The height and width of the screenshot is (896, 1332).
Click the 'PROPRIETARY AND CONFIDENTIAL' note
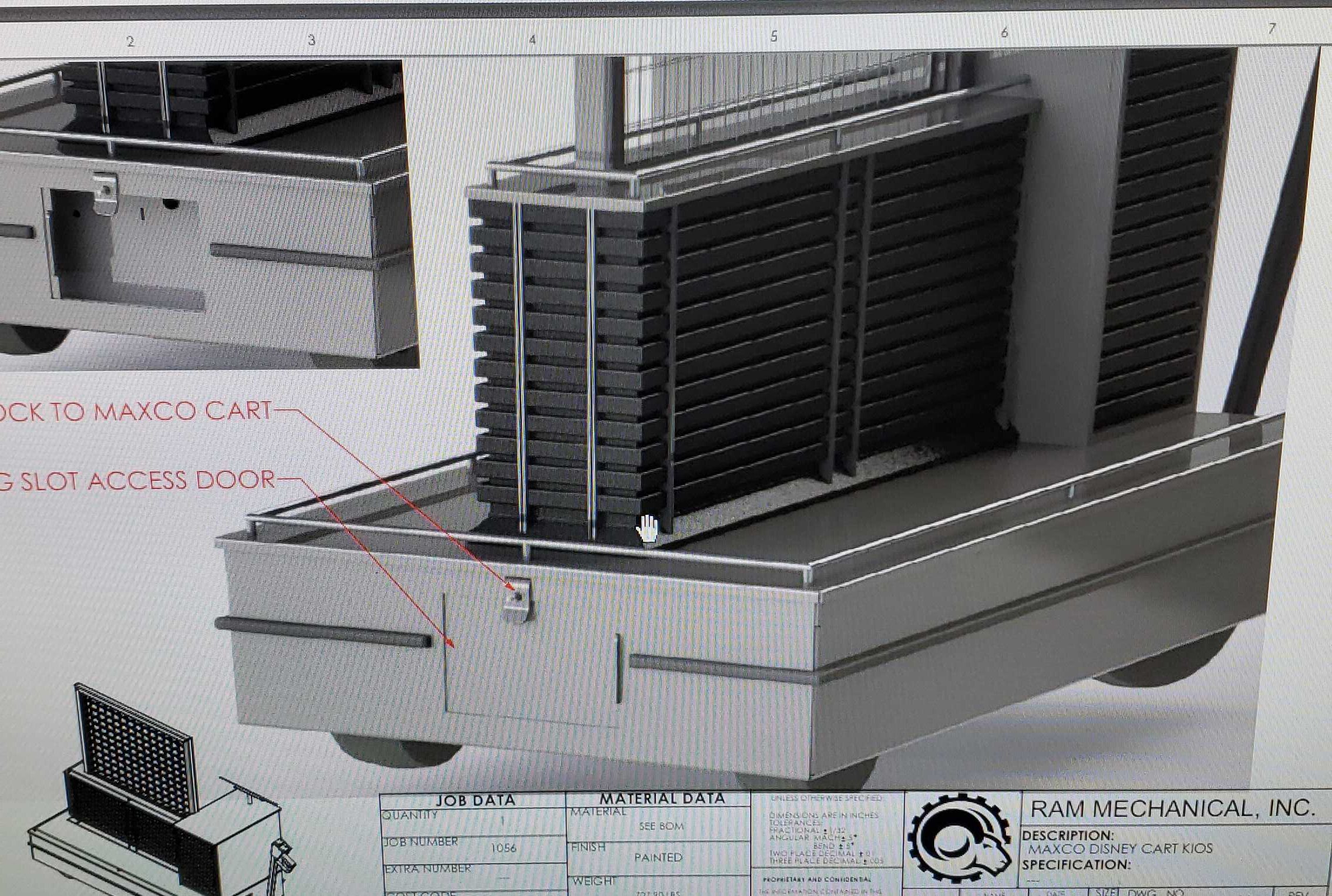(817, 880)
